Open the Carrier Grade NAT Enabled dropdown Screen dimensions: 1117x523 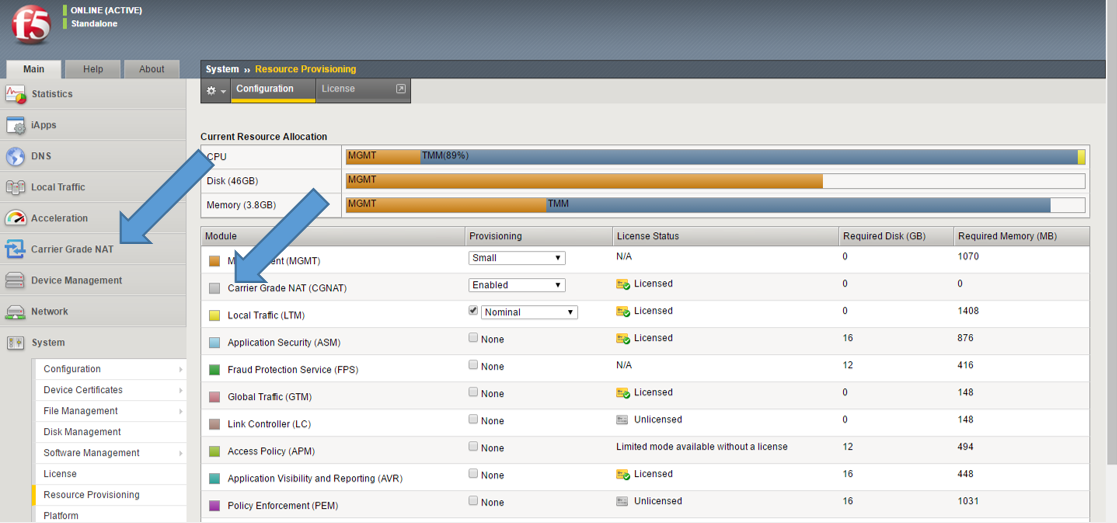tap(517, 285)
